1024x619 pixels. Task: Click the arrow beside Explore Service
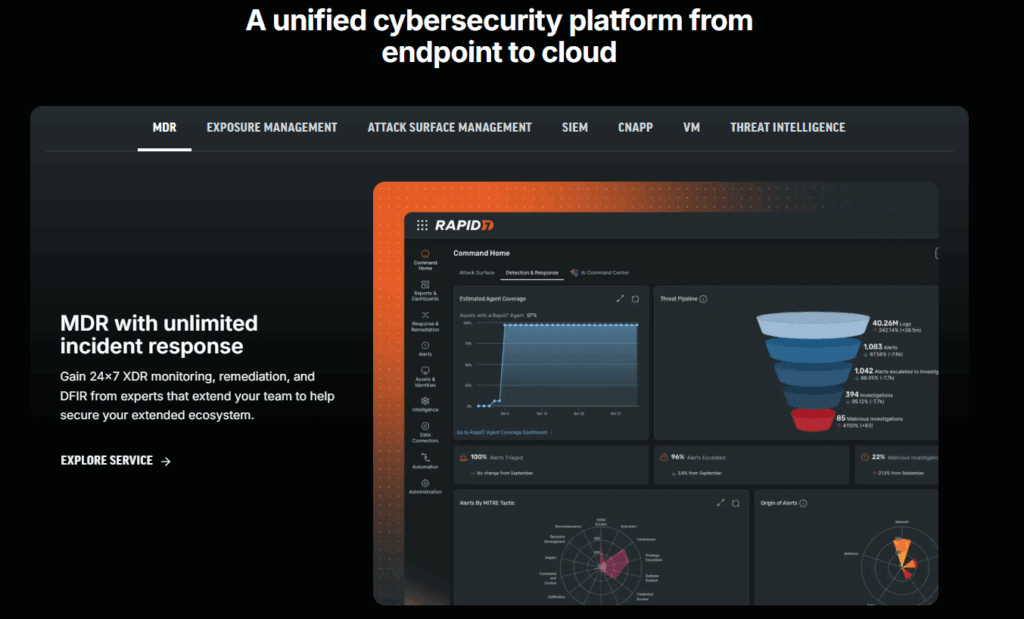166,461
